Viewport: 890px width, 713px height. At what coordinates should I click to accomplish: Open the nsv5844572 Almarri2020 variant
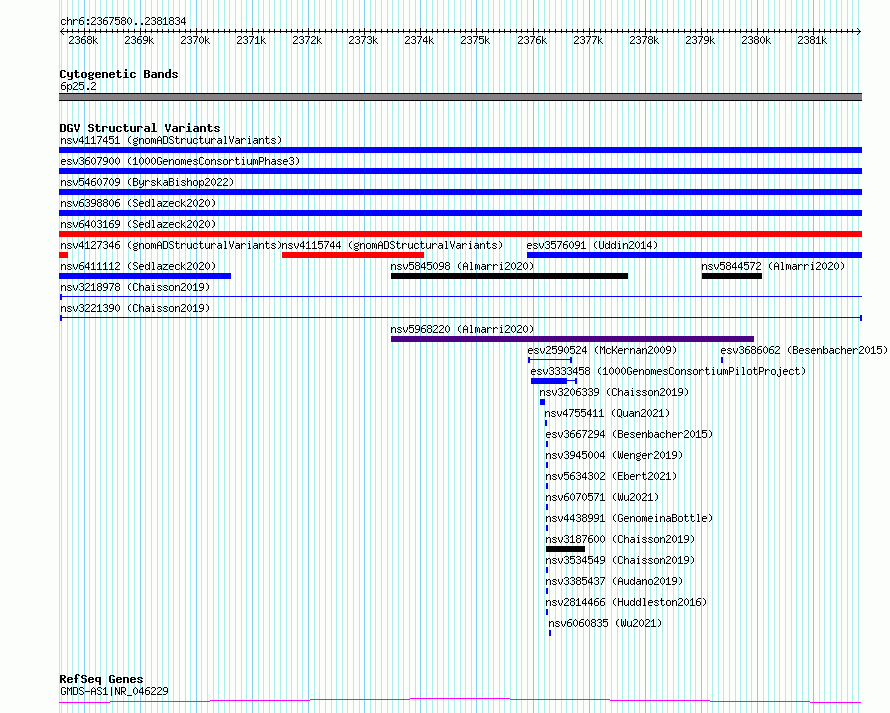773,266
